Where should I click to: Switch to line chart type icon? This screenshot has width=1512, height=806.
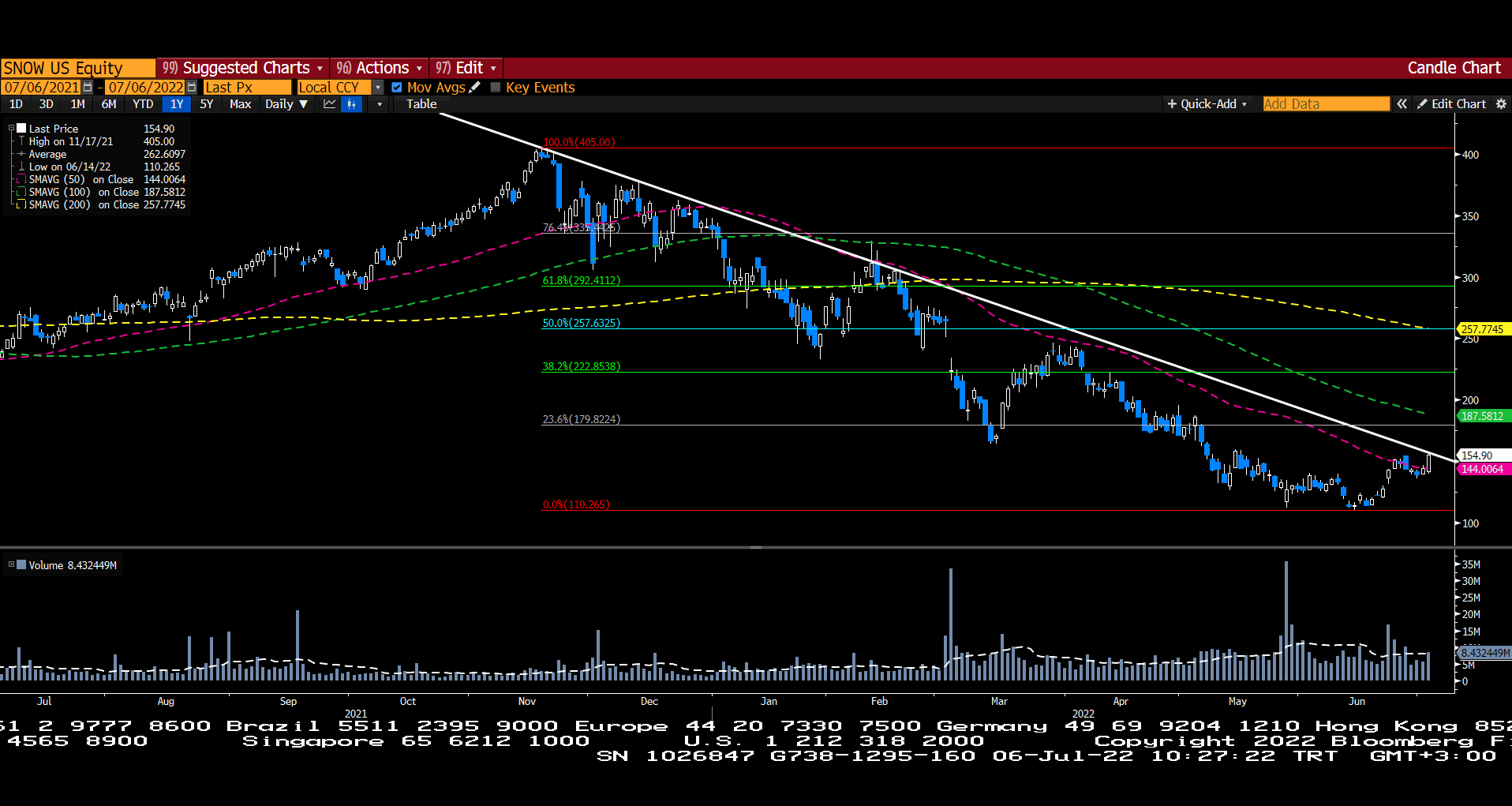pos(330,104)
